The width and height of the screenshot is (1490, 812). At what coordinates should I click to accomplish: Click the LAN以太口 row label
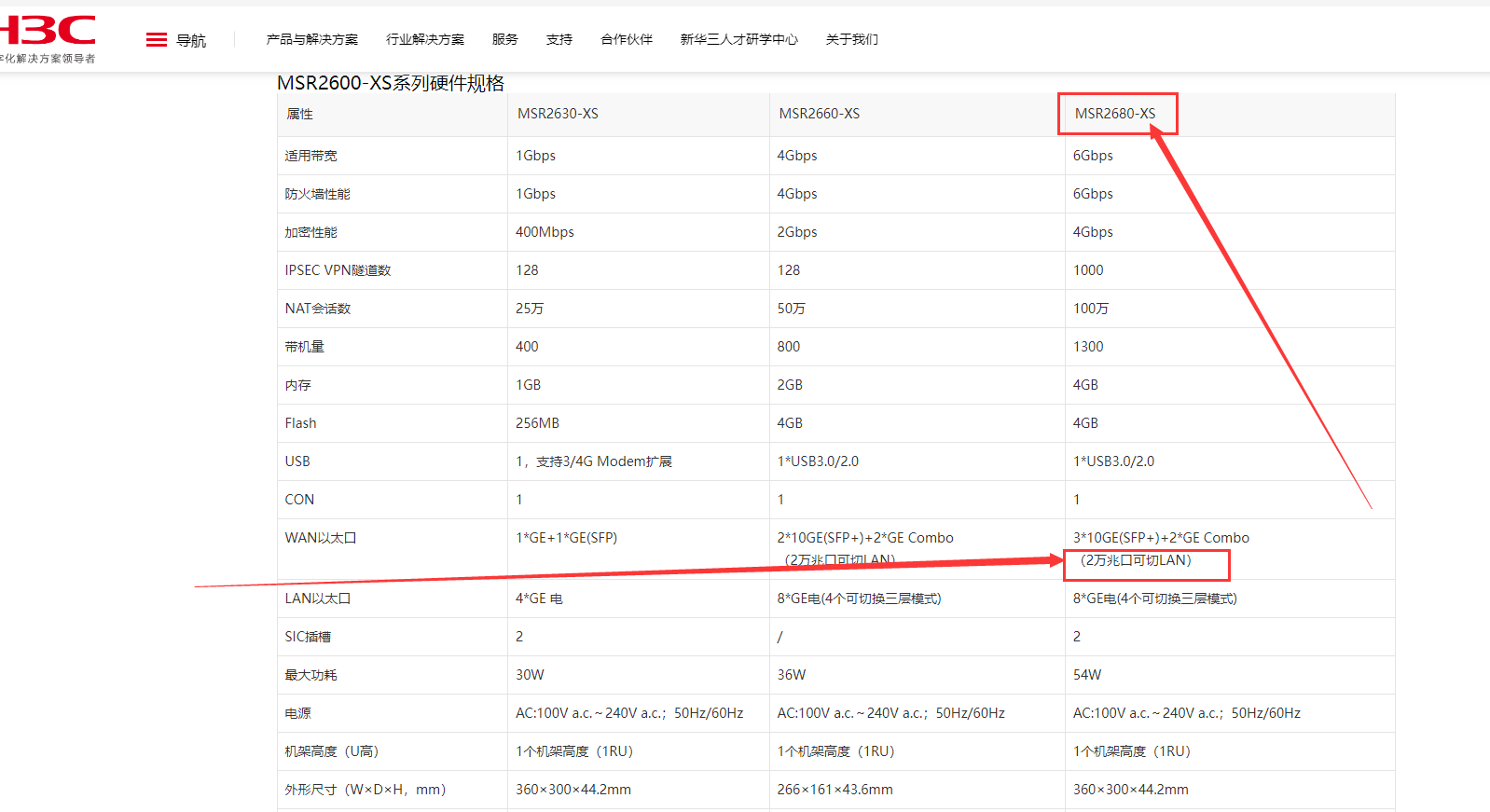coord(318,599)
